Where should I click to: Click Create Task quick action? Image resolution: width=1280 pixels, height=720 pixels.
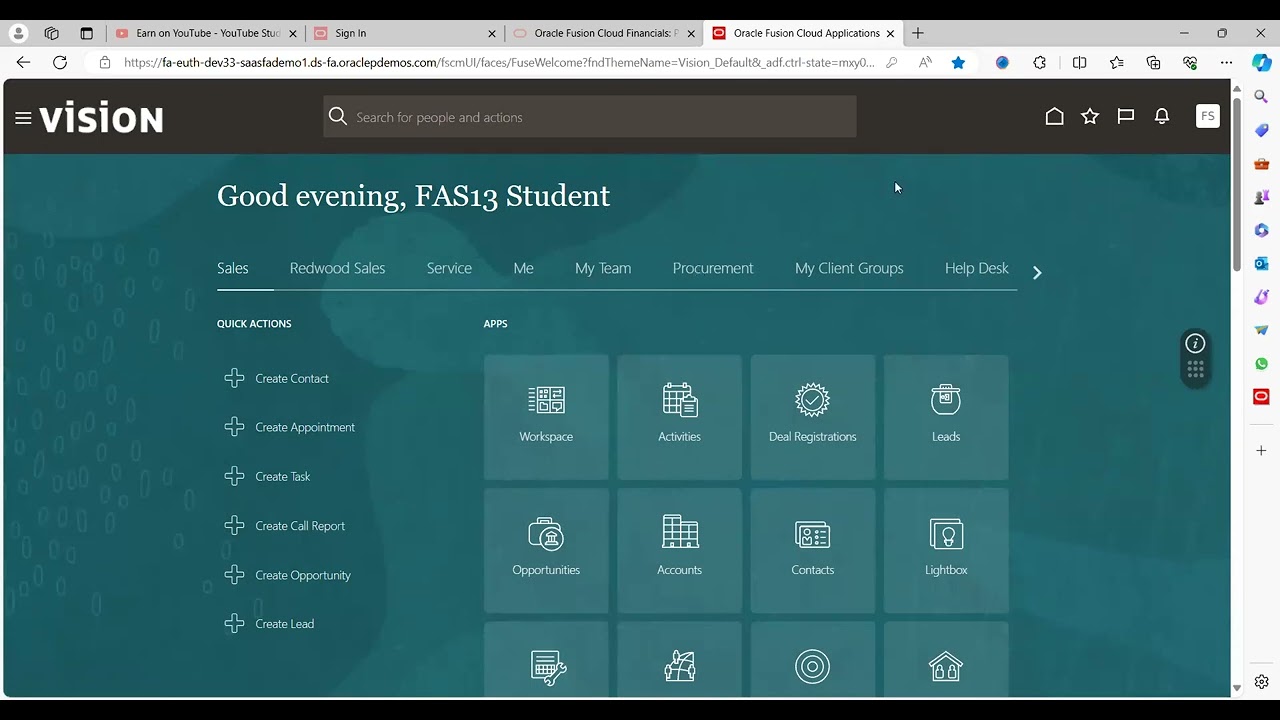[283, 476]
